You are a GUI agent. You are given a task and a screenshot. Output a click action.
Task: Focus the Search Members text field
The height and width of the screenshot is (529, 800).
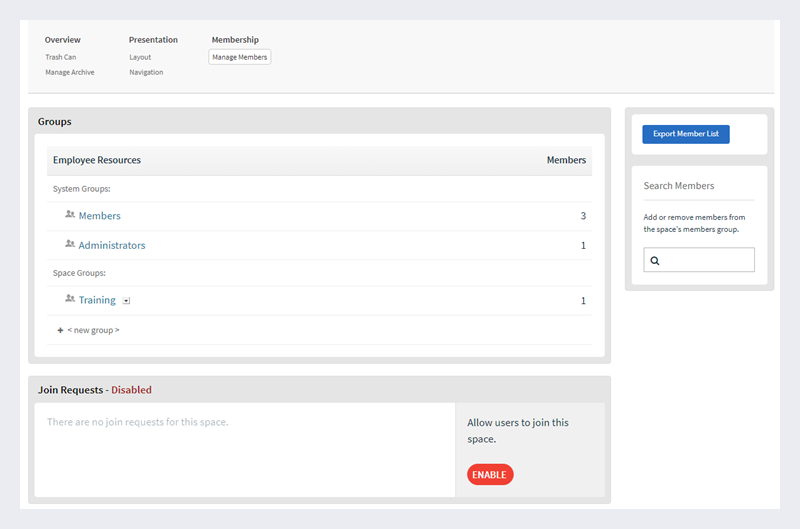[706, 260]
